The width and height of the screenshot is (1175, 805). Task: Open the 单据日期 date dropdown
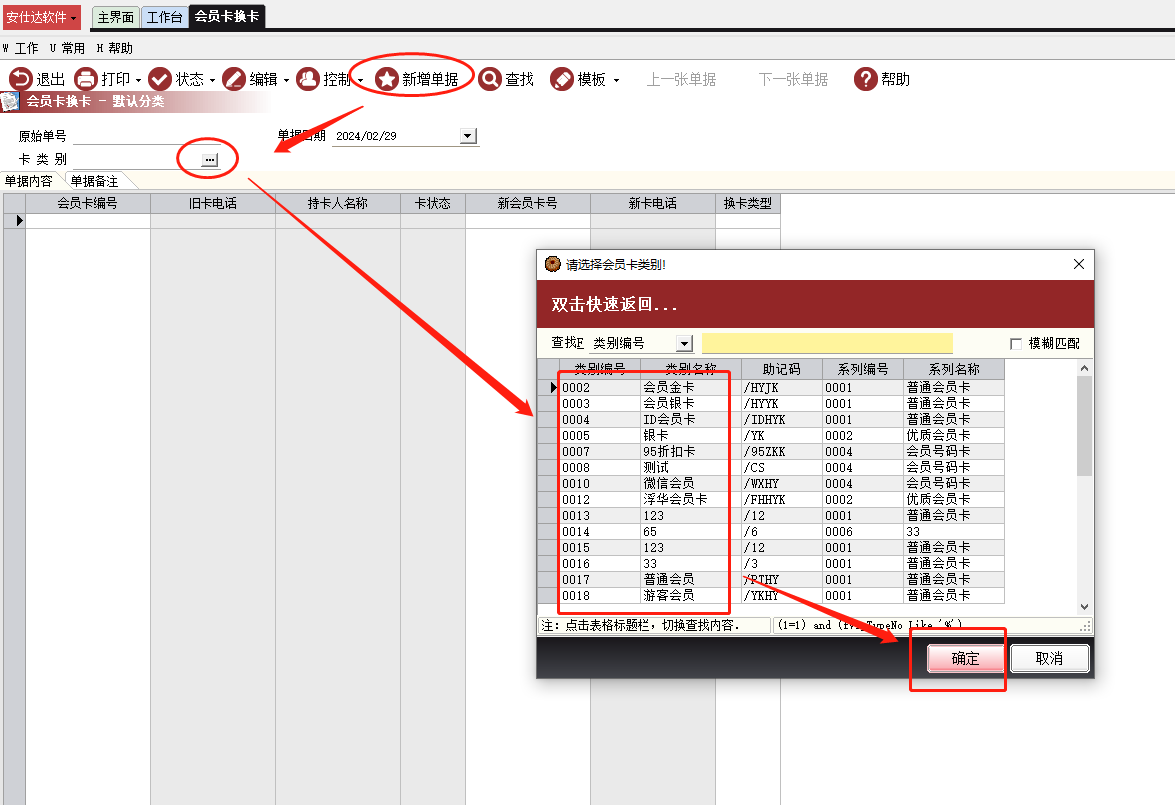(468, 136)
